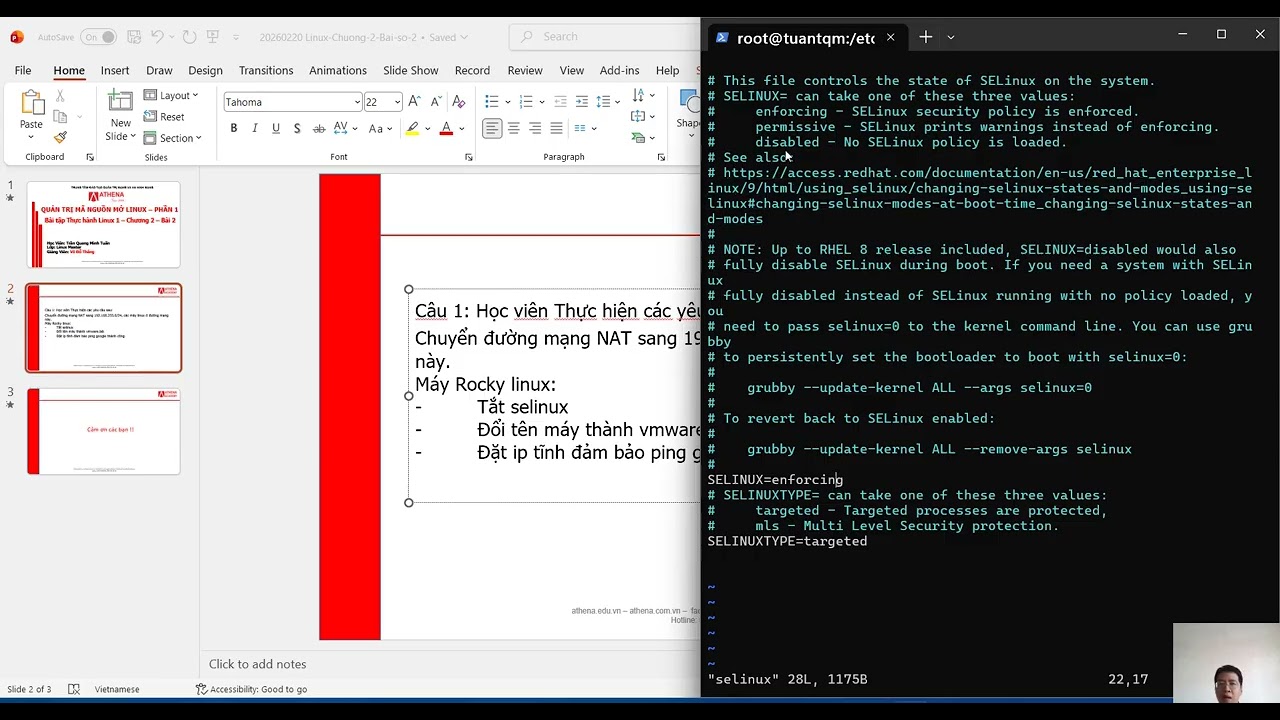
Task: Click the Format Painter icon
Action: pyautogui.click(x=60, y=137)
